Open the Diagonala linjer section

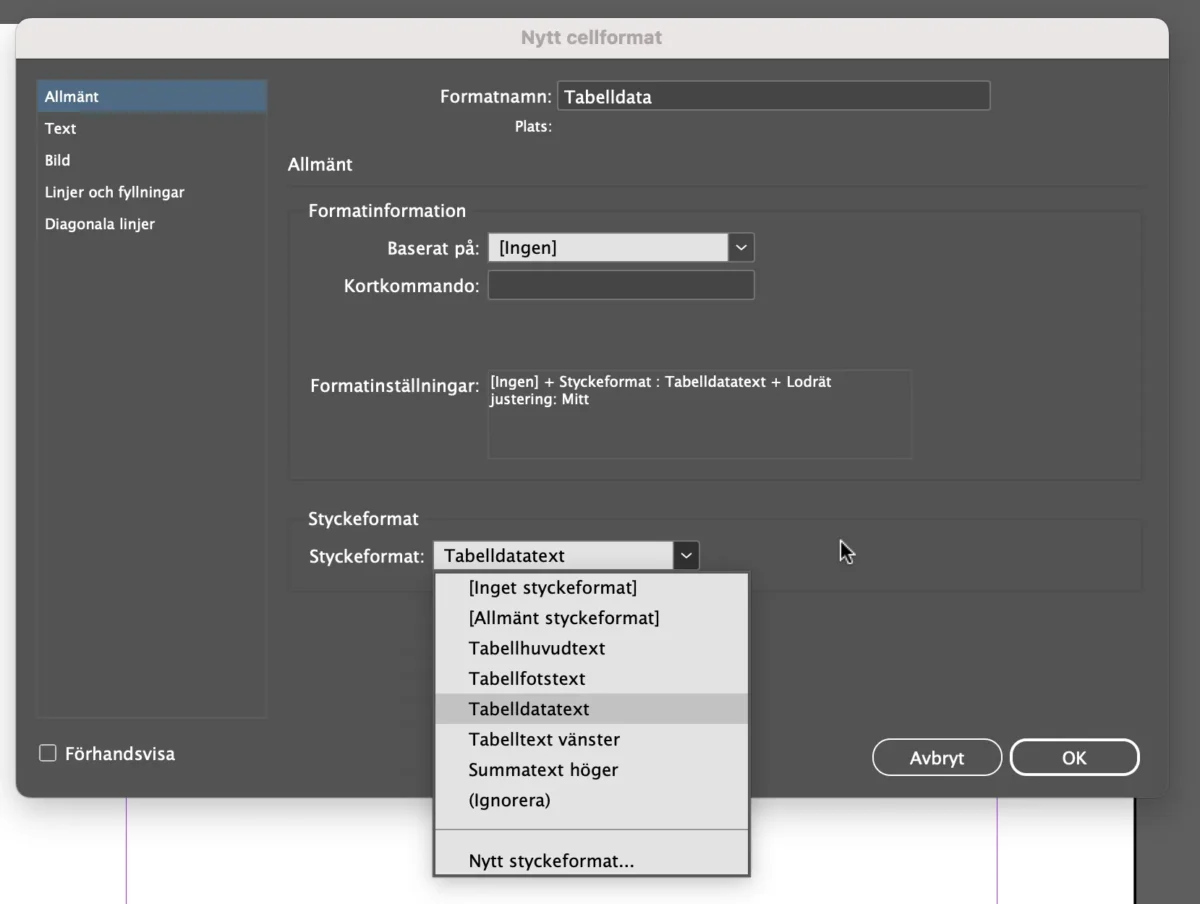coord(99,224)
